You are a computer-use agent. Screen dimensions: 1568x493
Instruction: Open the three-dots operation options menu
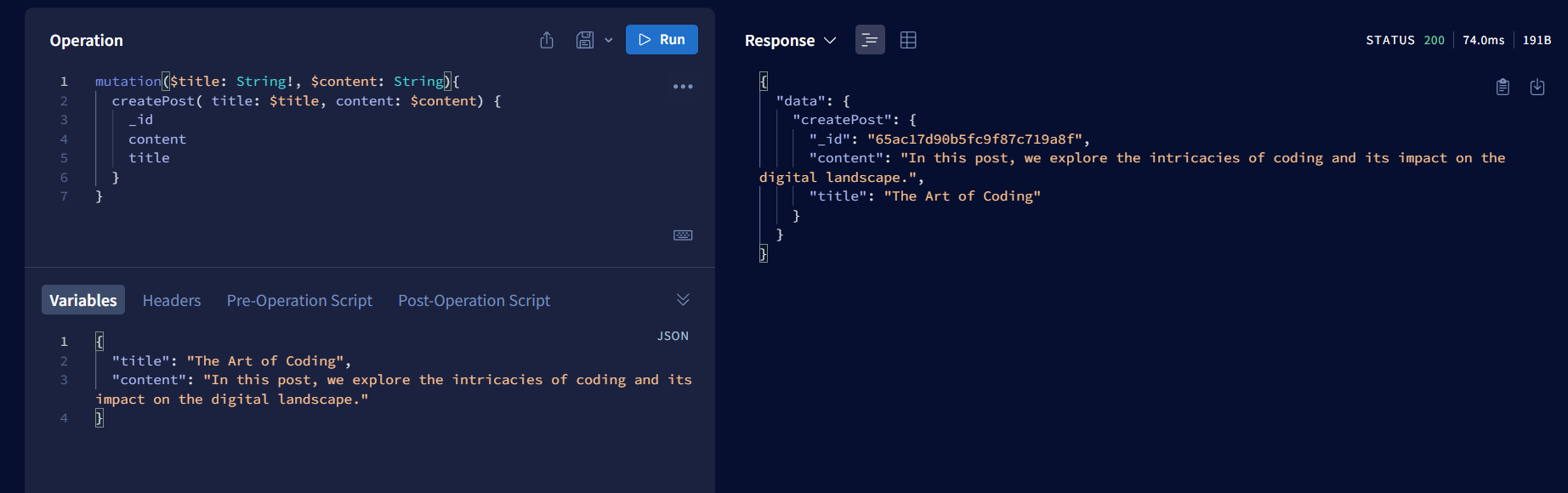point(683,87)
